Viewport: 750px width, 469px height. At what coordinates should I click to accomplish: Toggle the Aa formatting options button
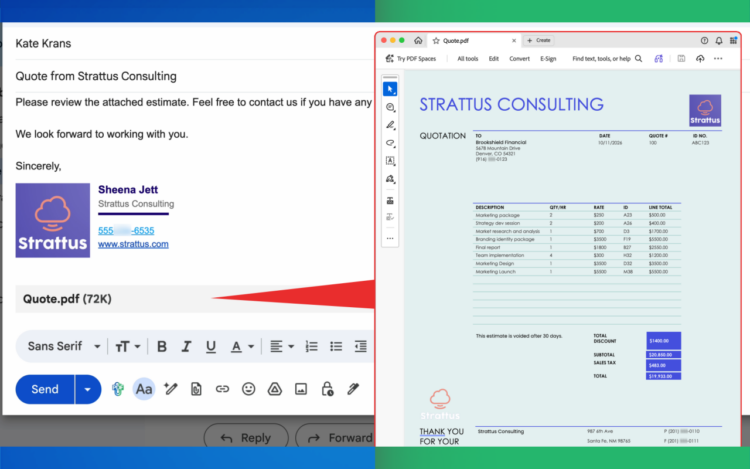[144, 389]
